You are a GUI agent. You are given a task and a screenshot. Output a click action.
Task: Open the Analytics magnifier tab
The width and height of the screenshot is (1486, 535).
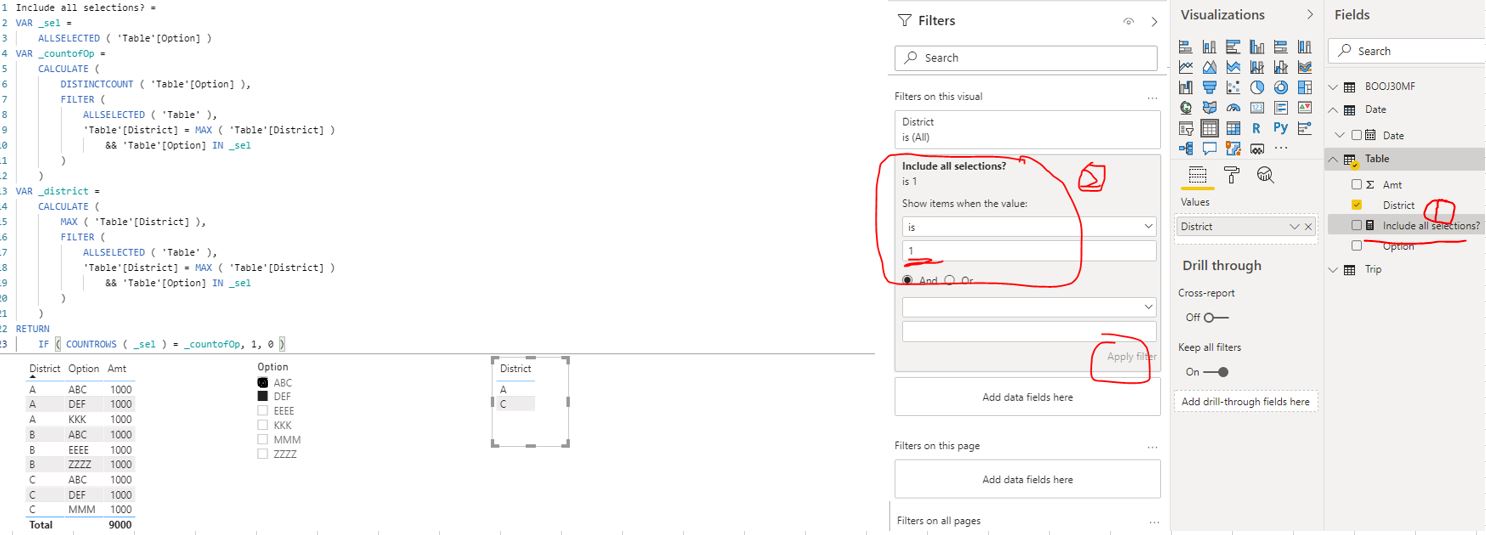(x=1265, y=175)
